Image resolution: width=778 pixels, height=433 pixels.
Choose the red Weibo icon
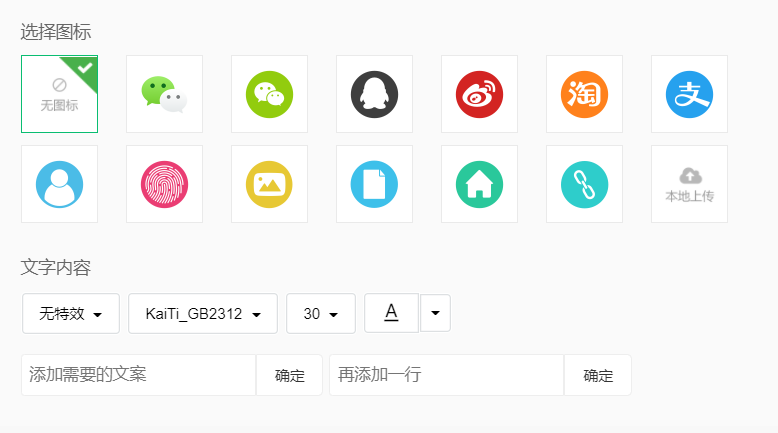tap(479, 94)
